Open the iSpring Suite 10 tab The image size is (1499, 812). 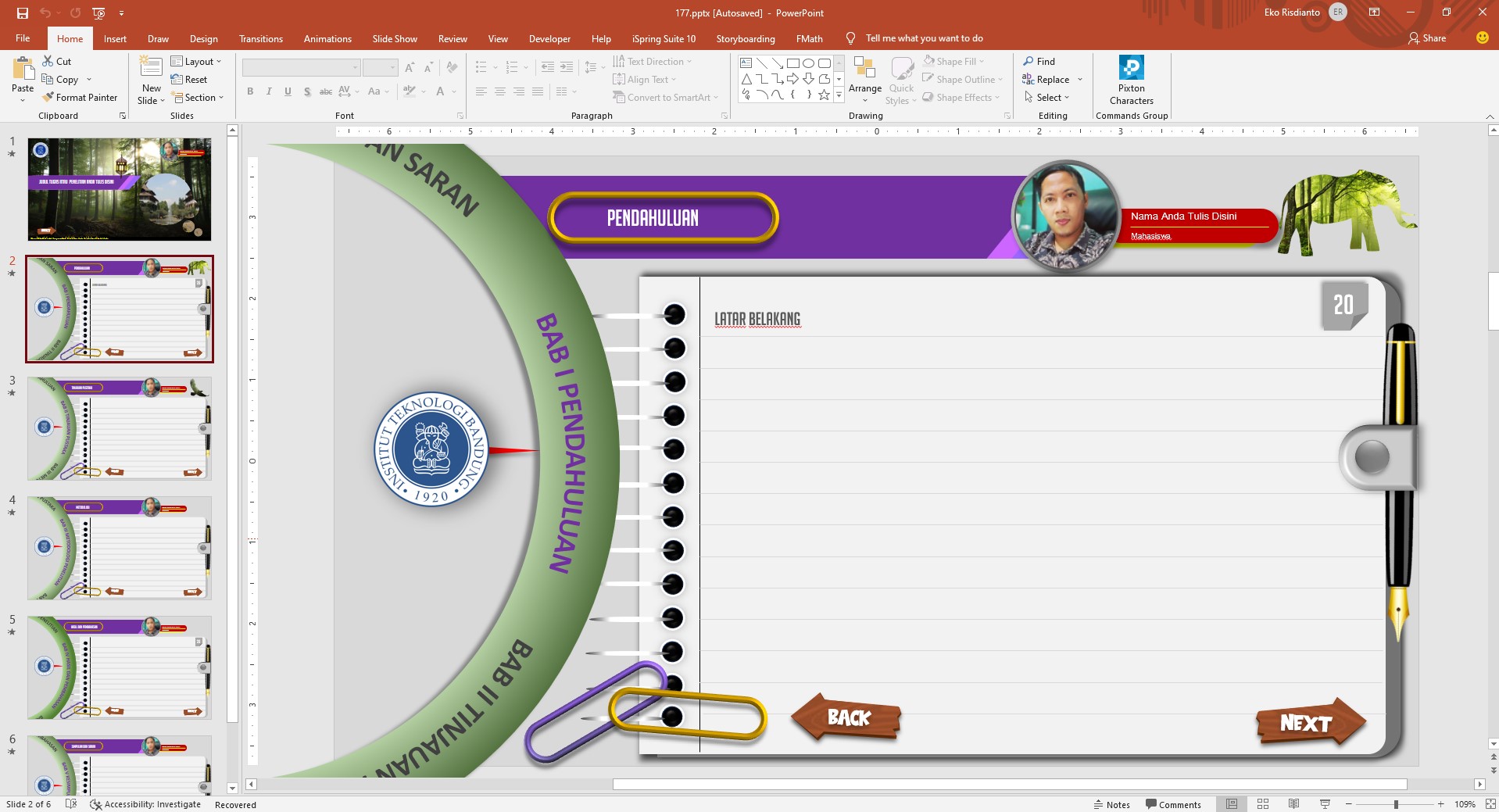(x=664, y=38)
